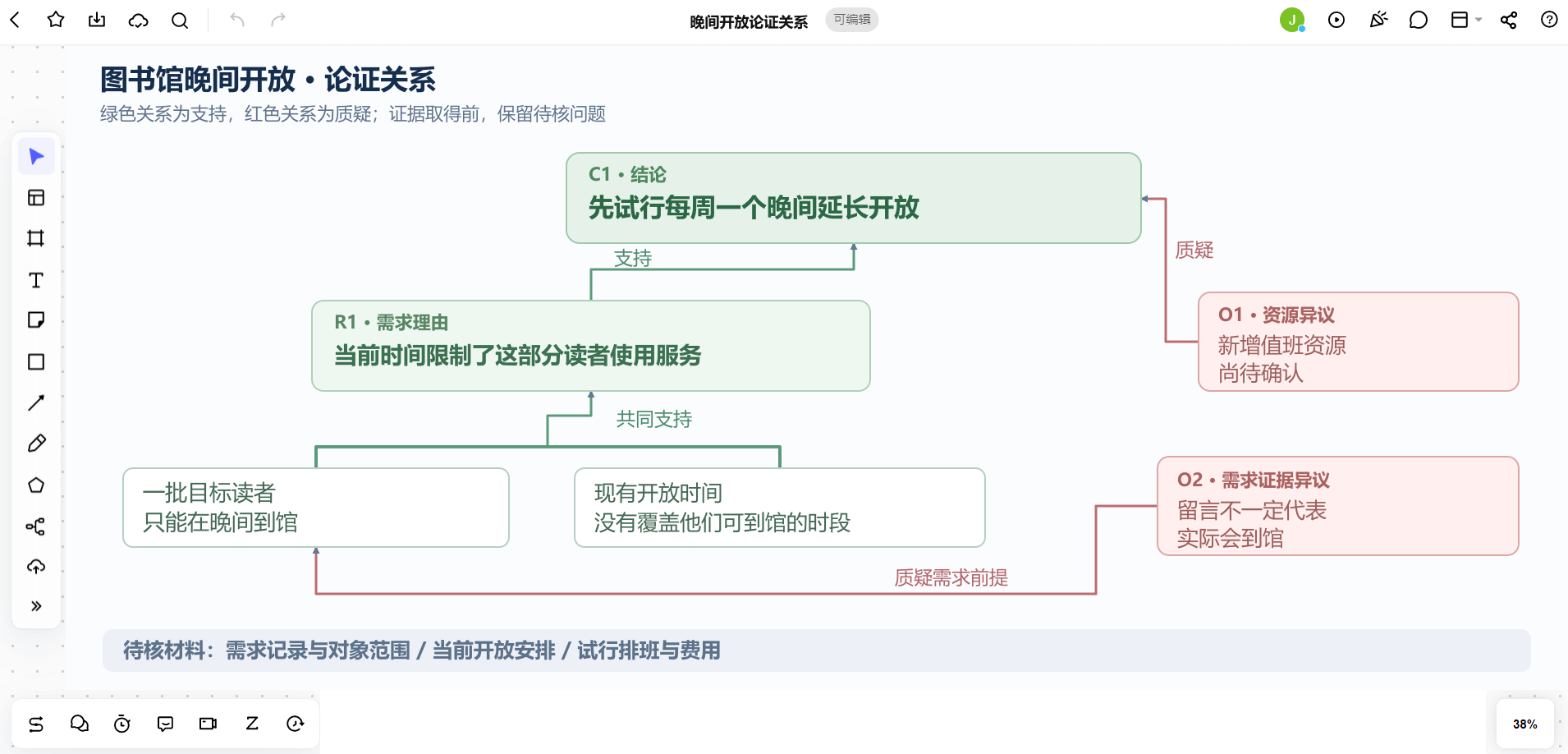This screenshot has width=1568, height=754.
Task: Select the Text tool
Action: pos(36,280)
